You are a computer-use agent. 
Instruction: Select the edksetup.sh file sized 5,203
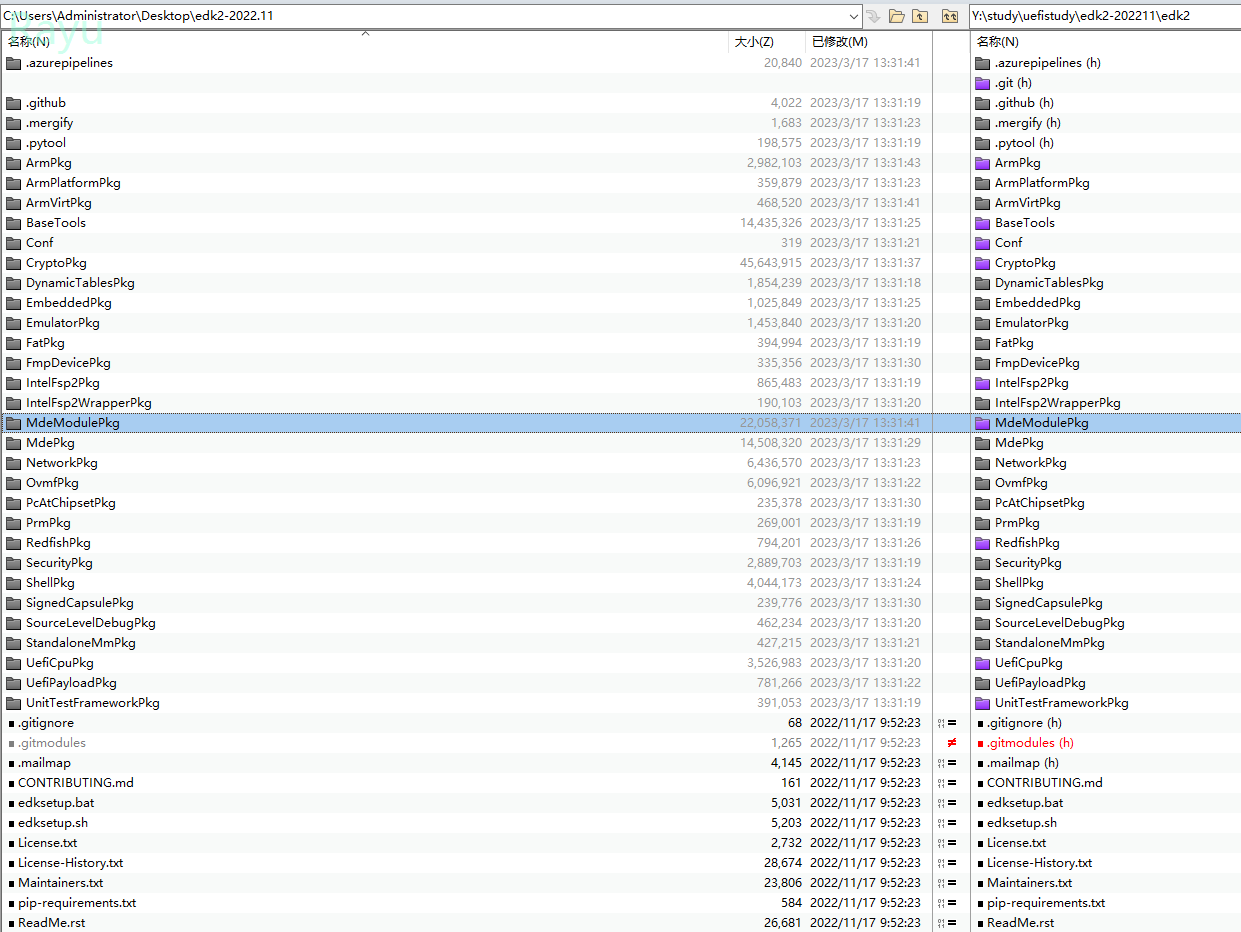click(x=53, y=823)
